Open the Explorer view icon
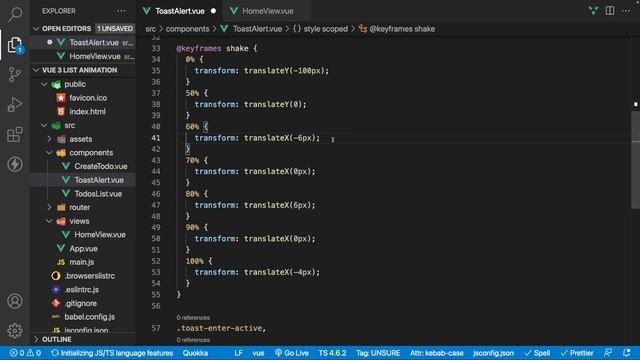The height and width of the screenshot is (360, 640). point(15,44)
